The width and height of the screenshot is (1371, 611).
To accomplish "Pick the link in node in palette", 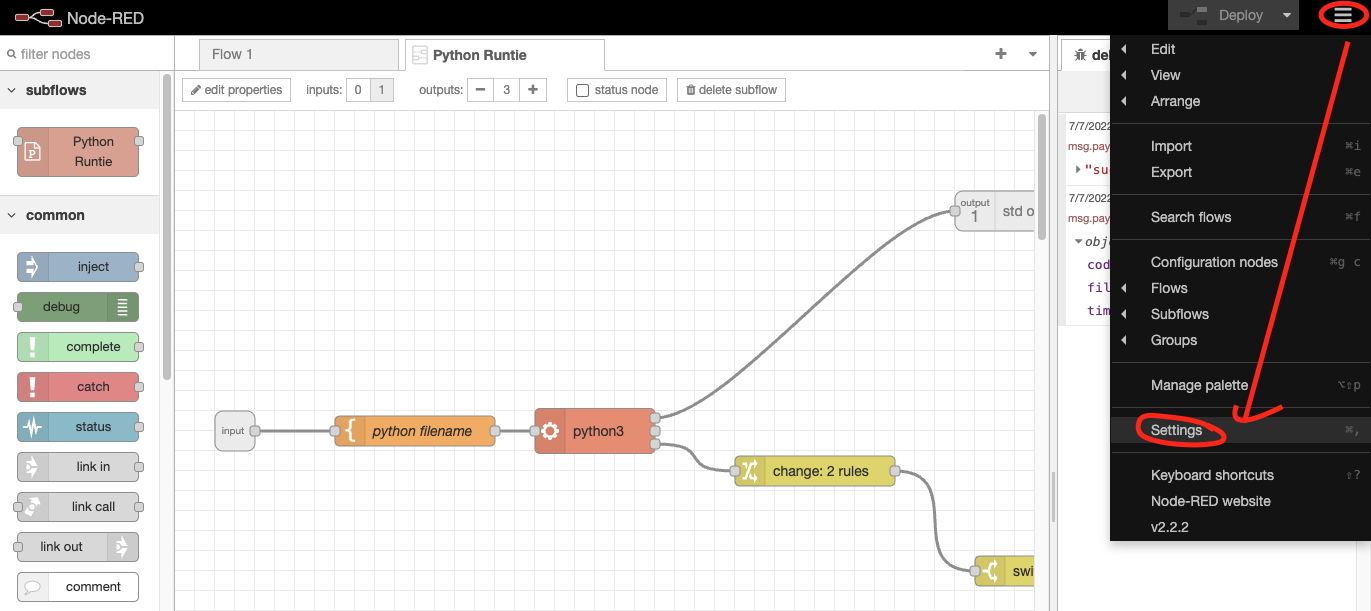I will coord(78,467).
